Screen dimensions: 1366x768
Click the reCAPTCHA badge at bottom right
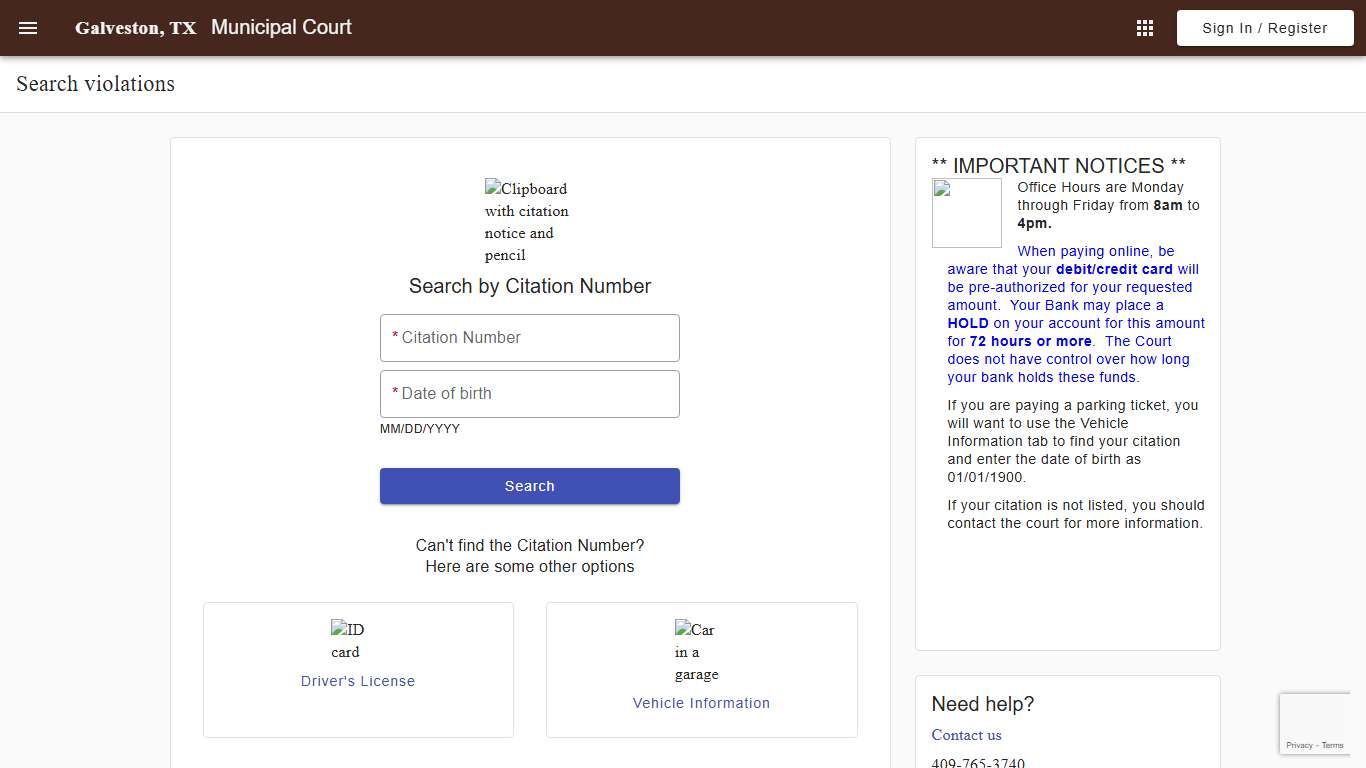point(1315,722)
